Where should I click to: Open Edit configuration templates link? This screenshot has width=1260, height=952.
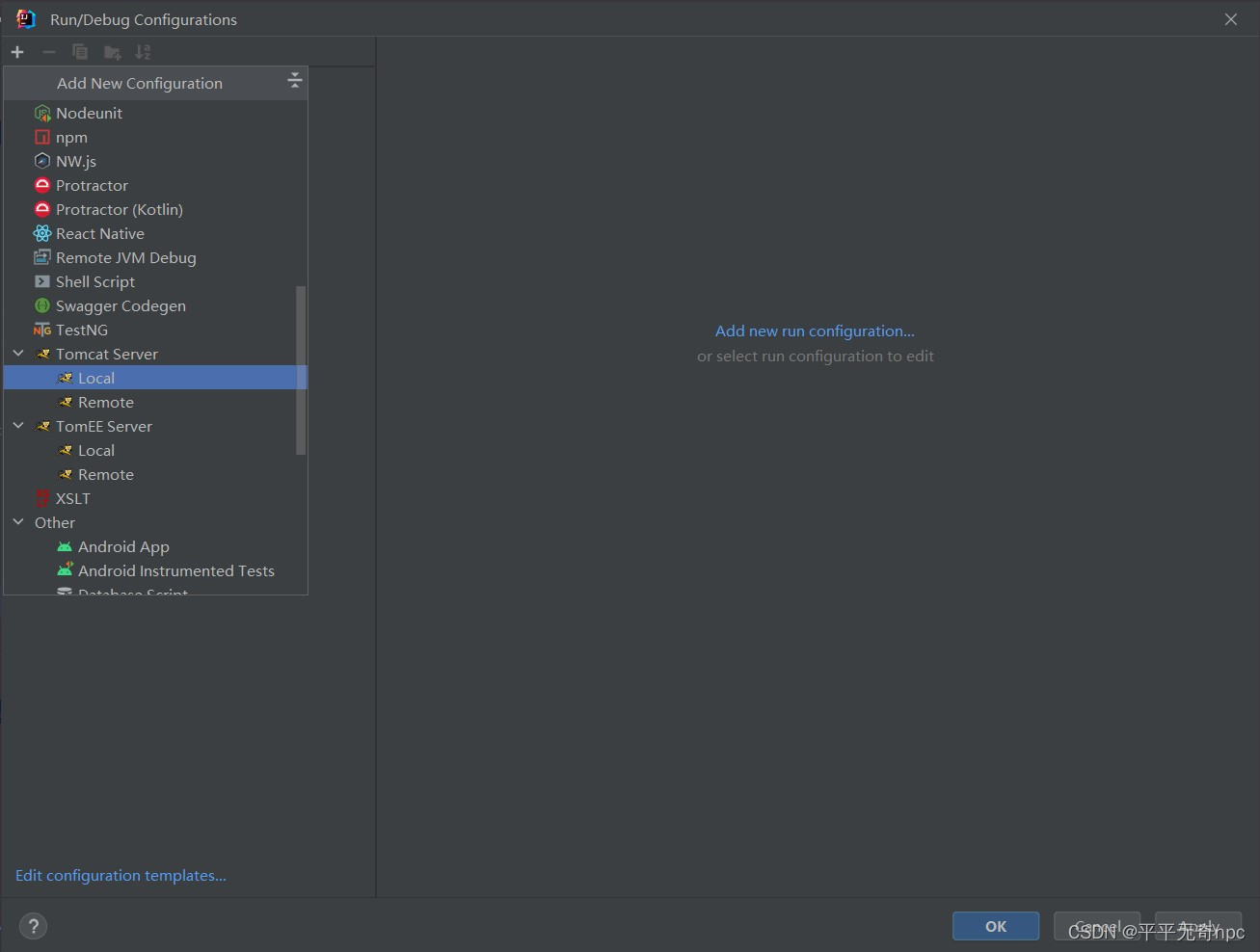tap(121, 875)
